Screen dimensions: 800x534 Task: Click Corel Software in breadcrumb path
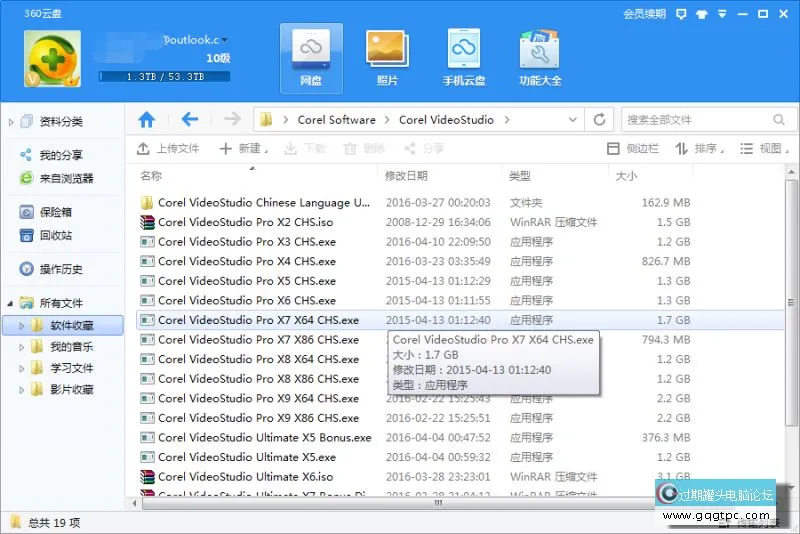pos(337,120)
